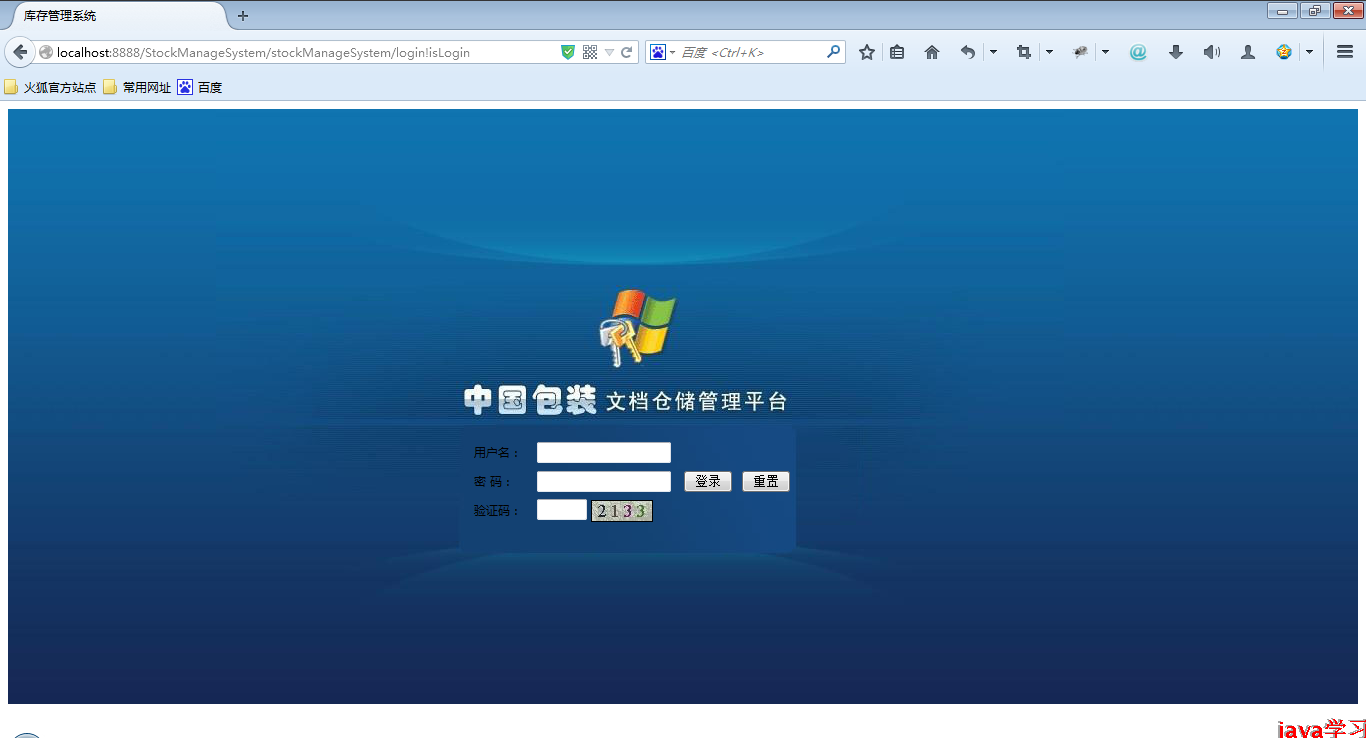Screen dimensions: 1366x738
Task: Expand the crop tool dropdown arrow
Action: coord(1049,52)
